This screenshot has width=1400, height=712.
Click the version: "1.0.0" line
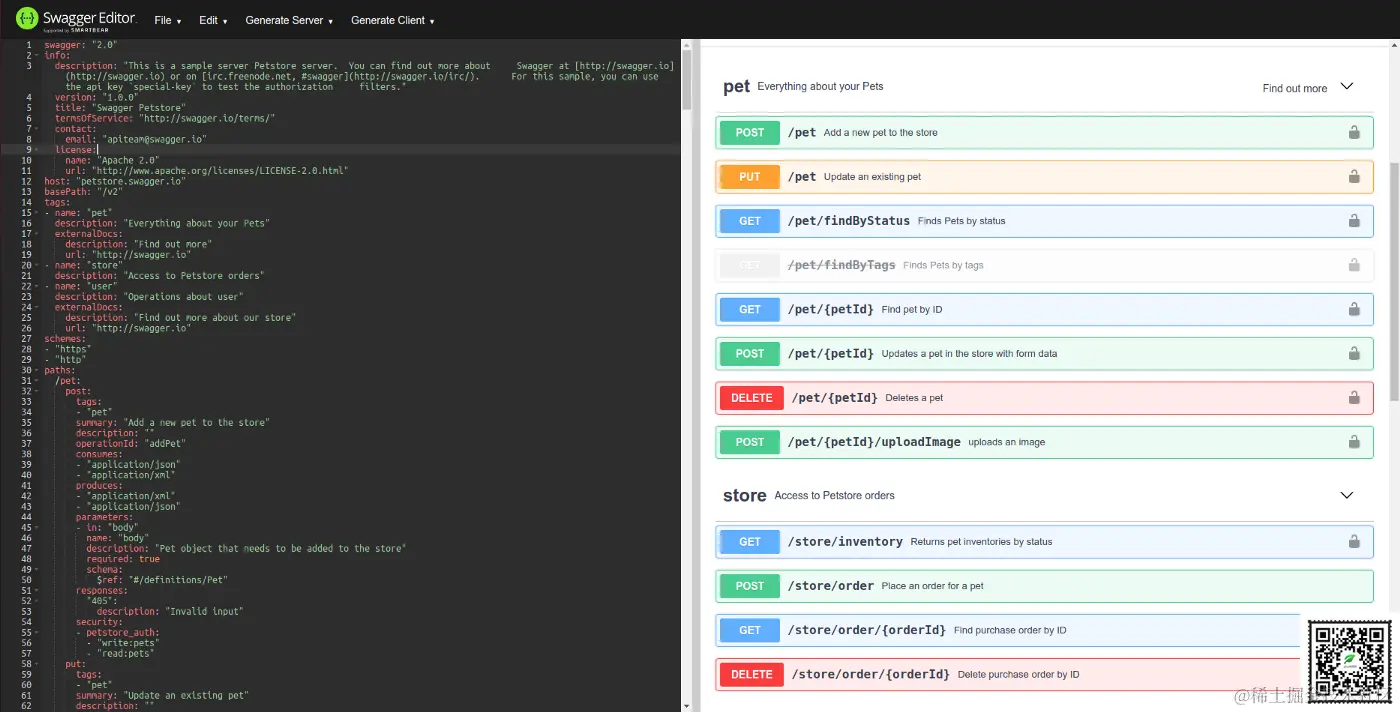[x=95, y=97]
